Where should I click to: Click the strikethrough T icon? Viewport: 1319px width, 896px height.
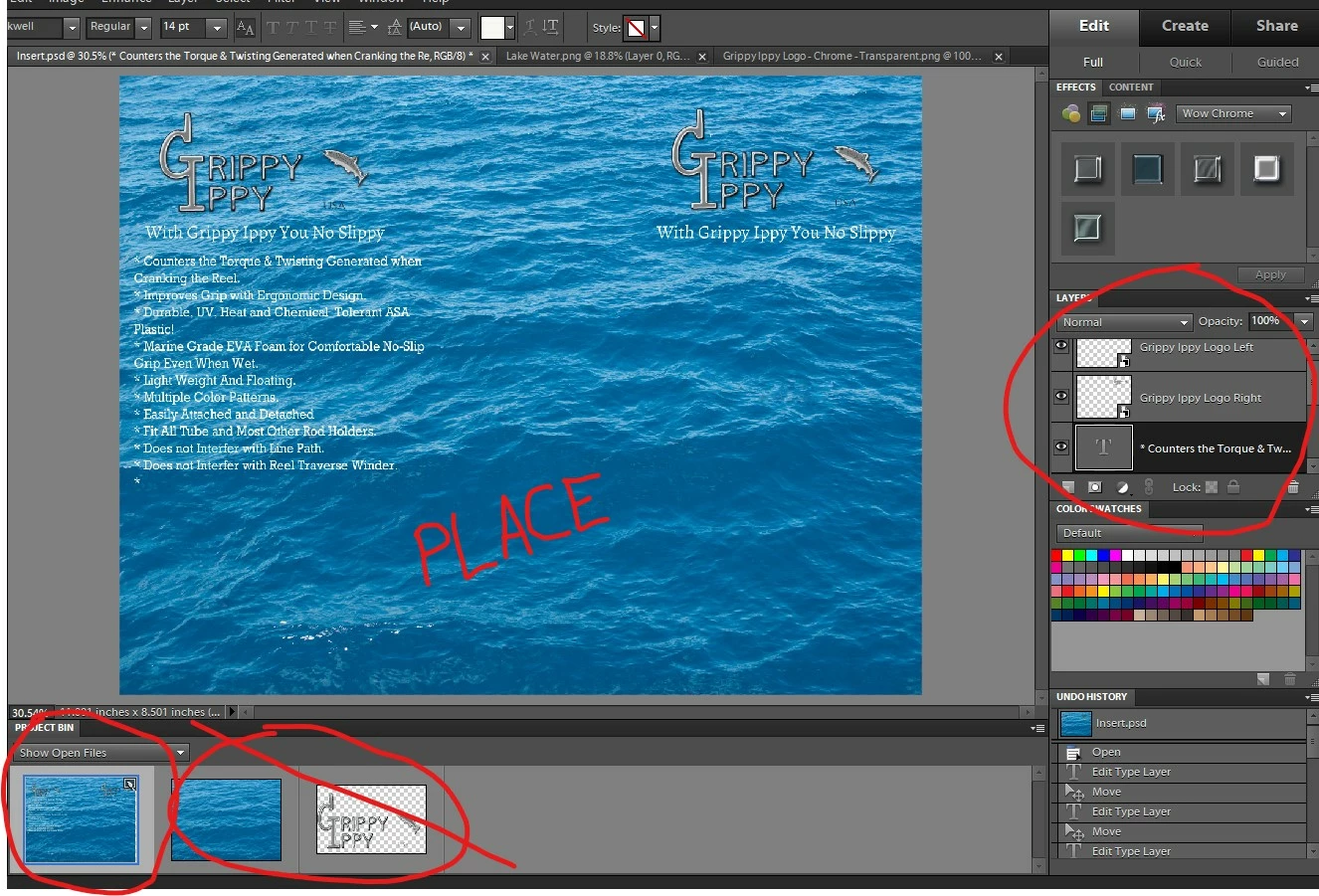tap(330, 28)
